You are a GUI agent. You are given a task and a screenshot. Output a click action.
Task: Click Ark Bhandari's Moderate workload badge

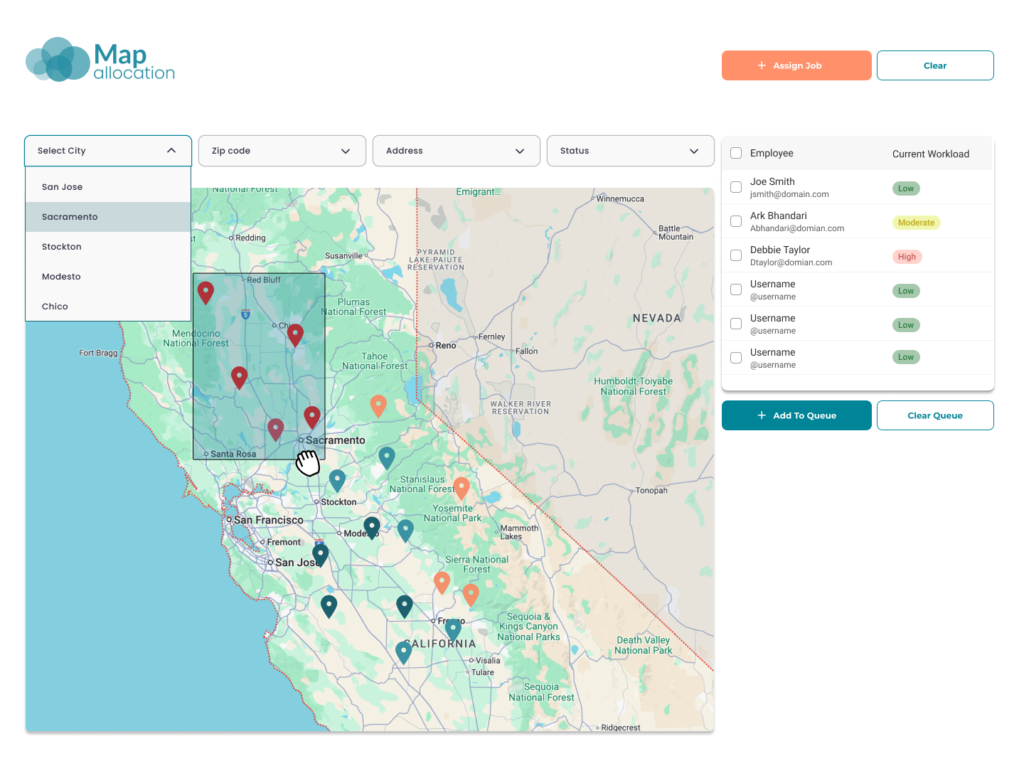pyautogui.click(x=916, y=222)
